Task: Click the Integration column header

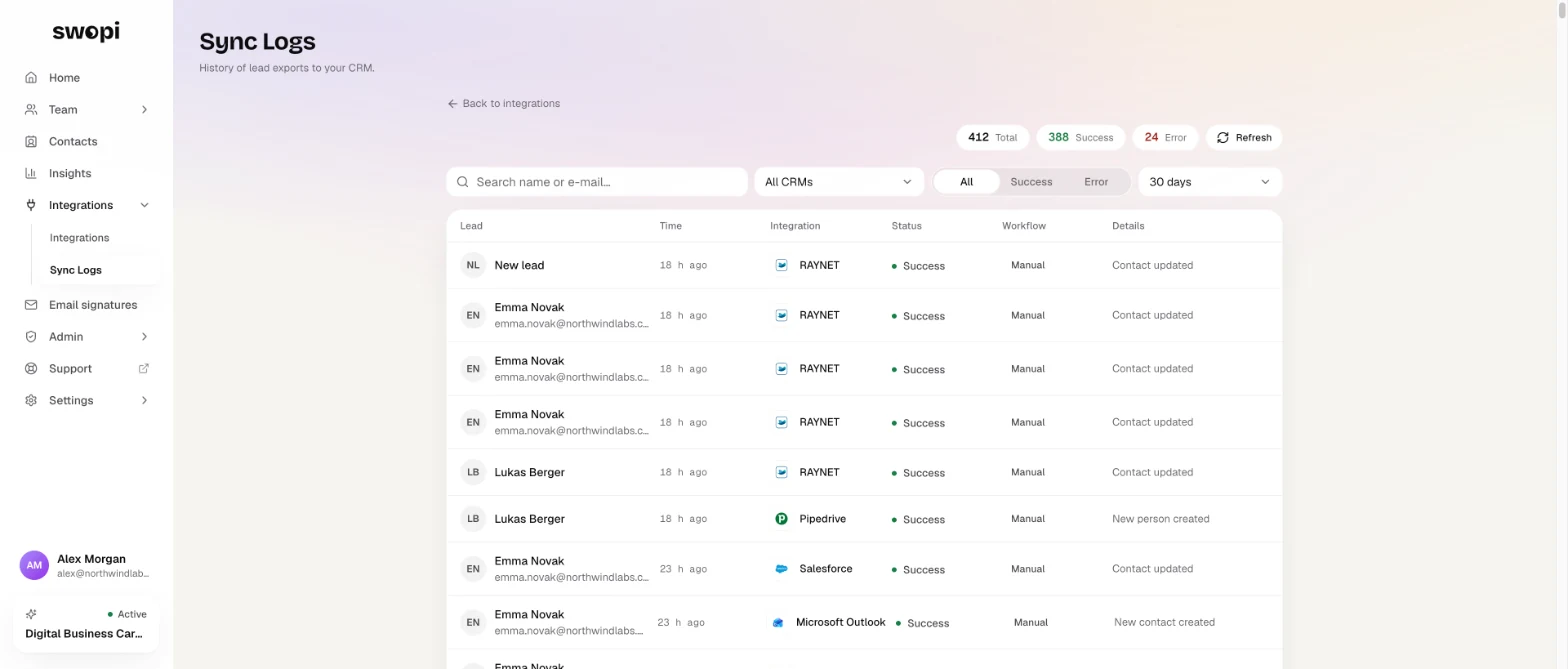Action: tap(795, 226)
